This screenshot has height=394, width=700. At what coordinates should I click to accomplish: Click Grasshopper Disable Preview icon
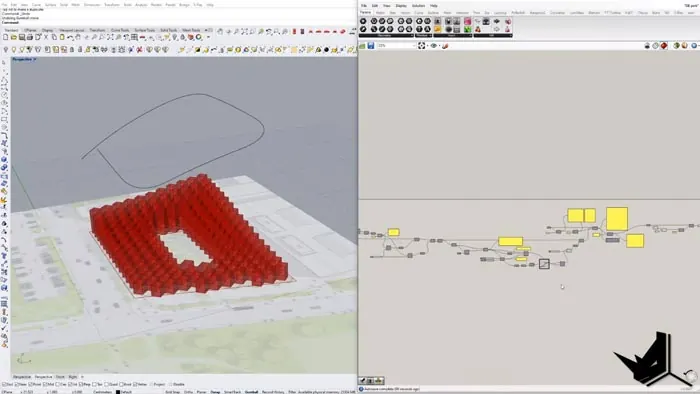pos(647,46)
